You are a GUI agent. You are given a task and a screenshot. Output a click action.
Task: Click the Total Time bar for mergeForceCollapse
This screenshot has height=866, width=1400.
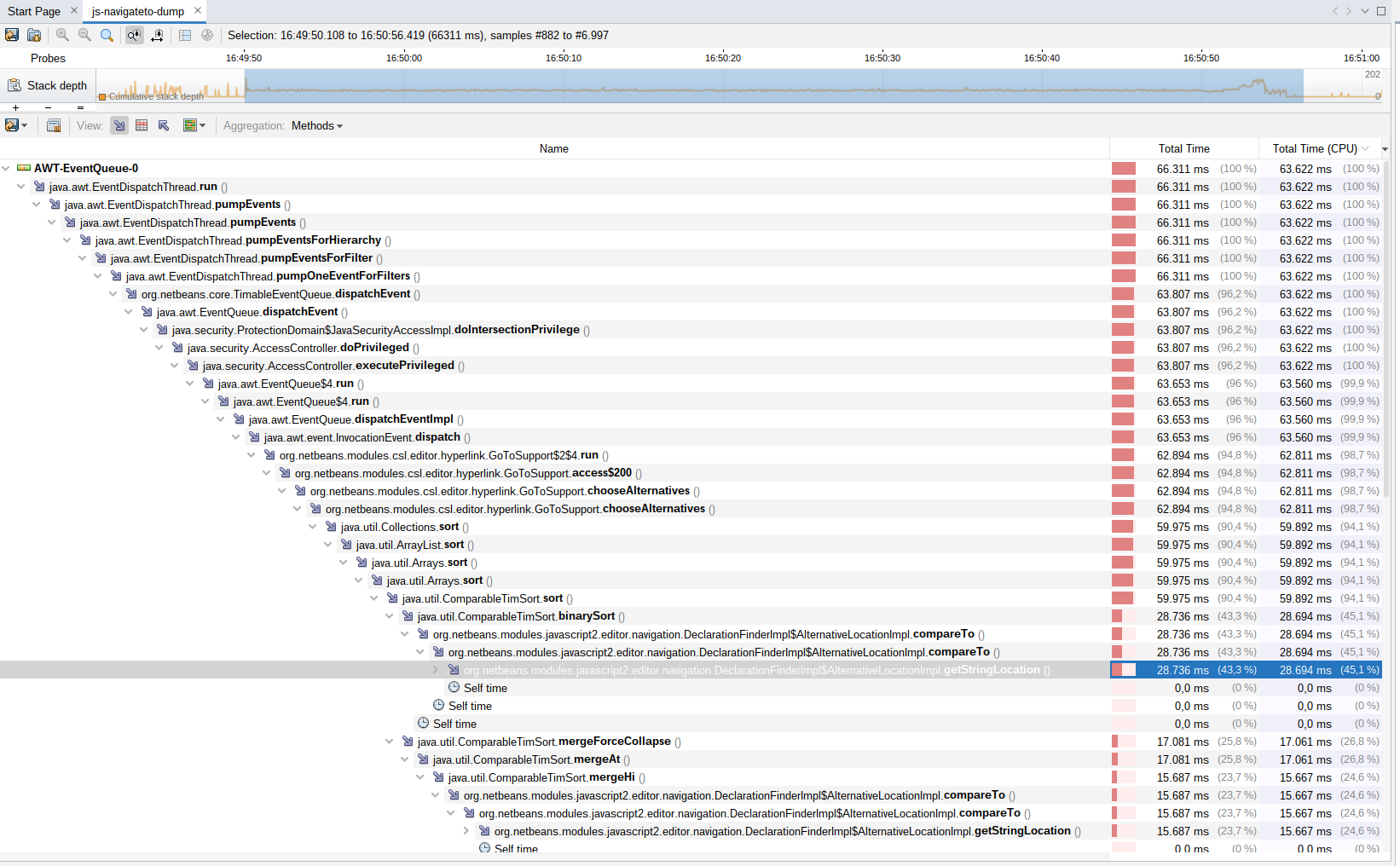pos(1124,742)
